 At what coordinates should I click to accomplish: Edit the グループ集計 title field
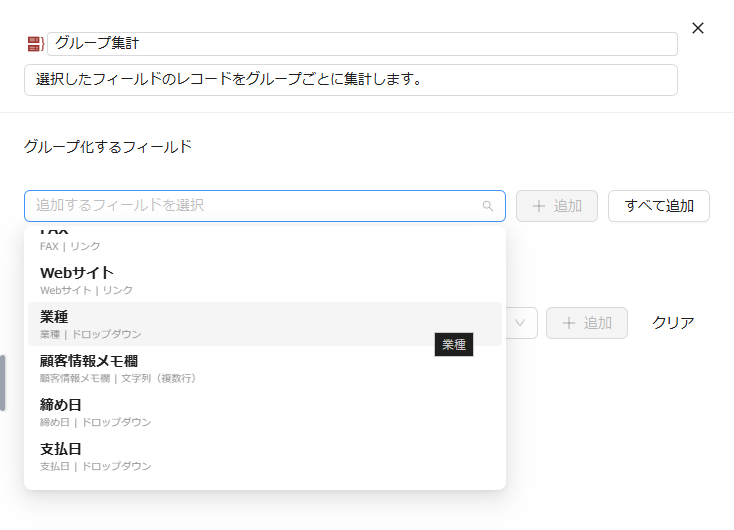[x=362, y=44]
